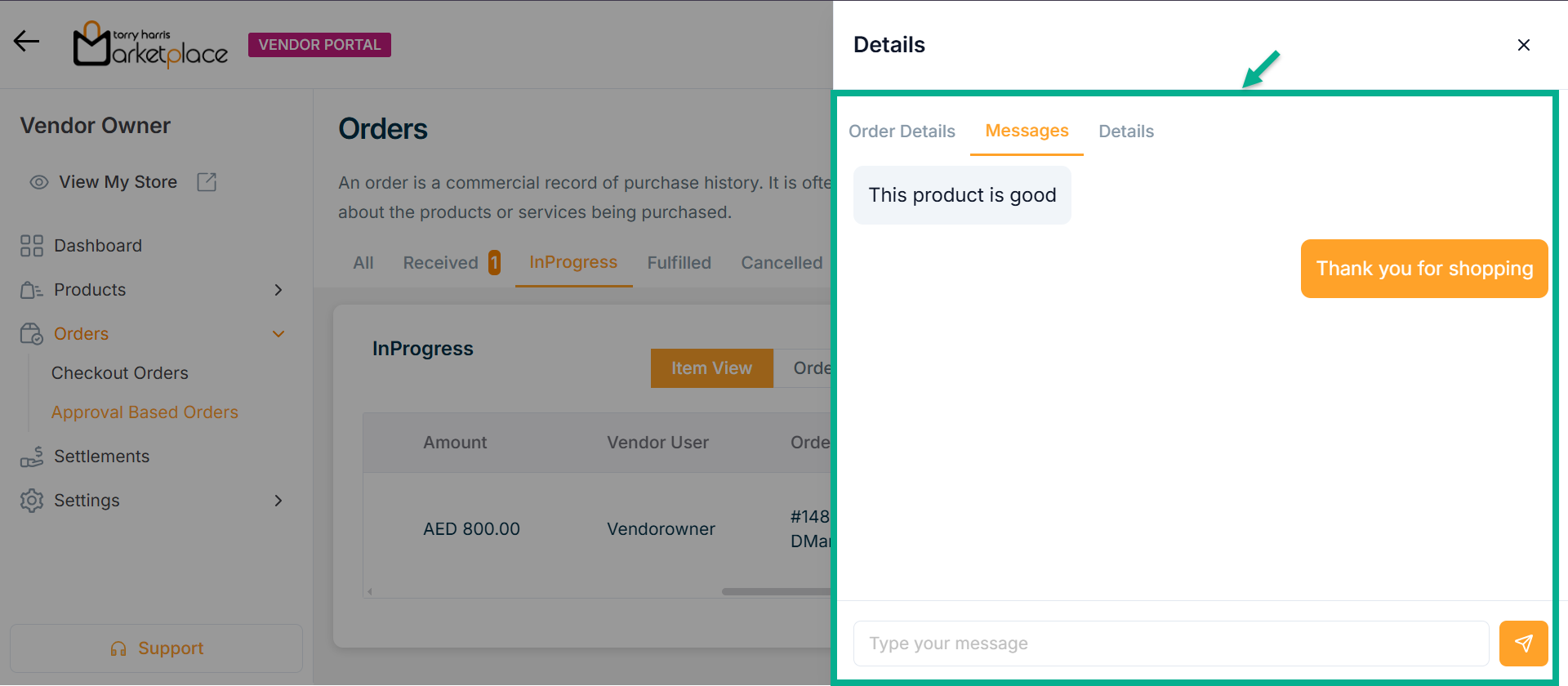Toggle the Item View button
Viewport: 1568px width, 686px height.
click(711, 368)
